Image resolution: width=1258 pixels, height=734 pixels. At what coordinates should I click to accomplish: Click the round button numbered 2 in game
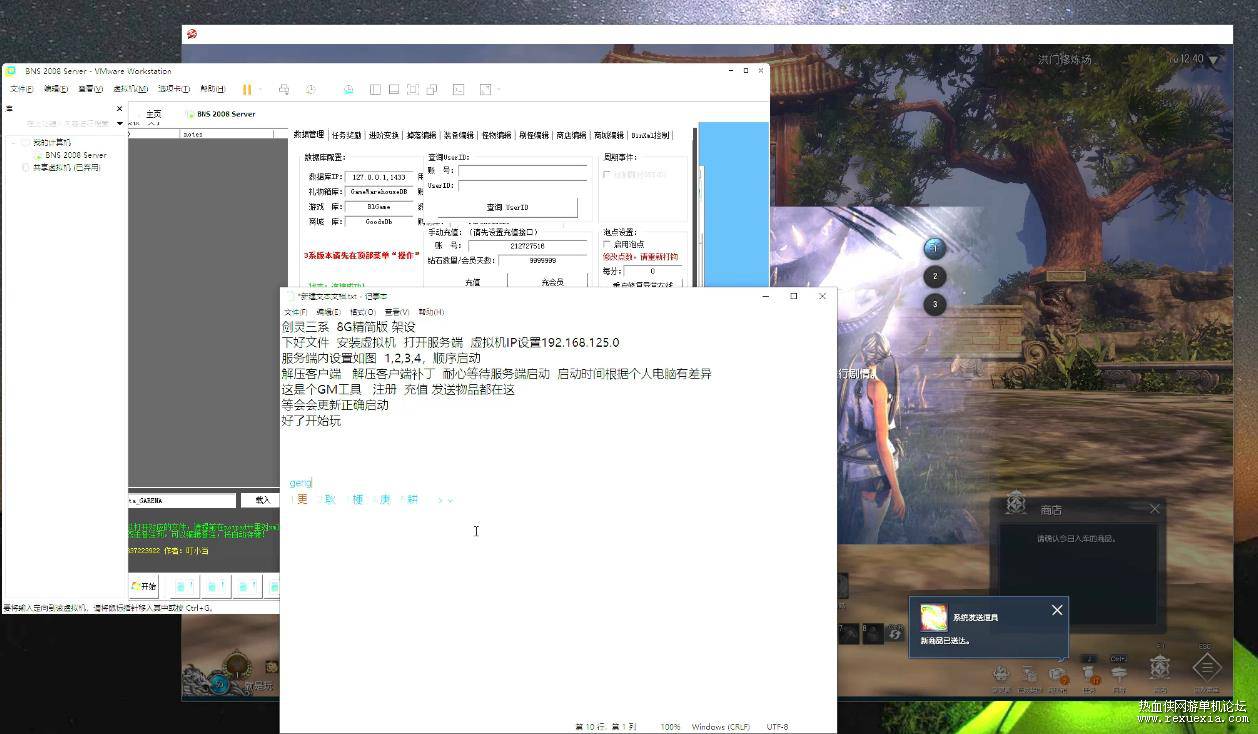click(x=935, y=276)
